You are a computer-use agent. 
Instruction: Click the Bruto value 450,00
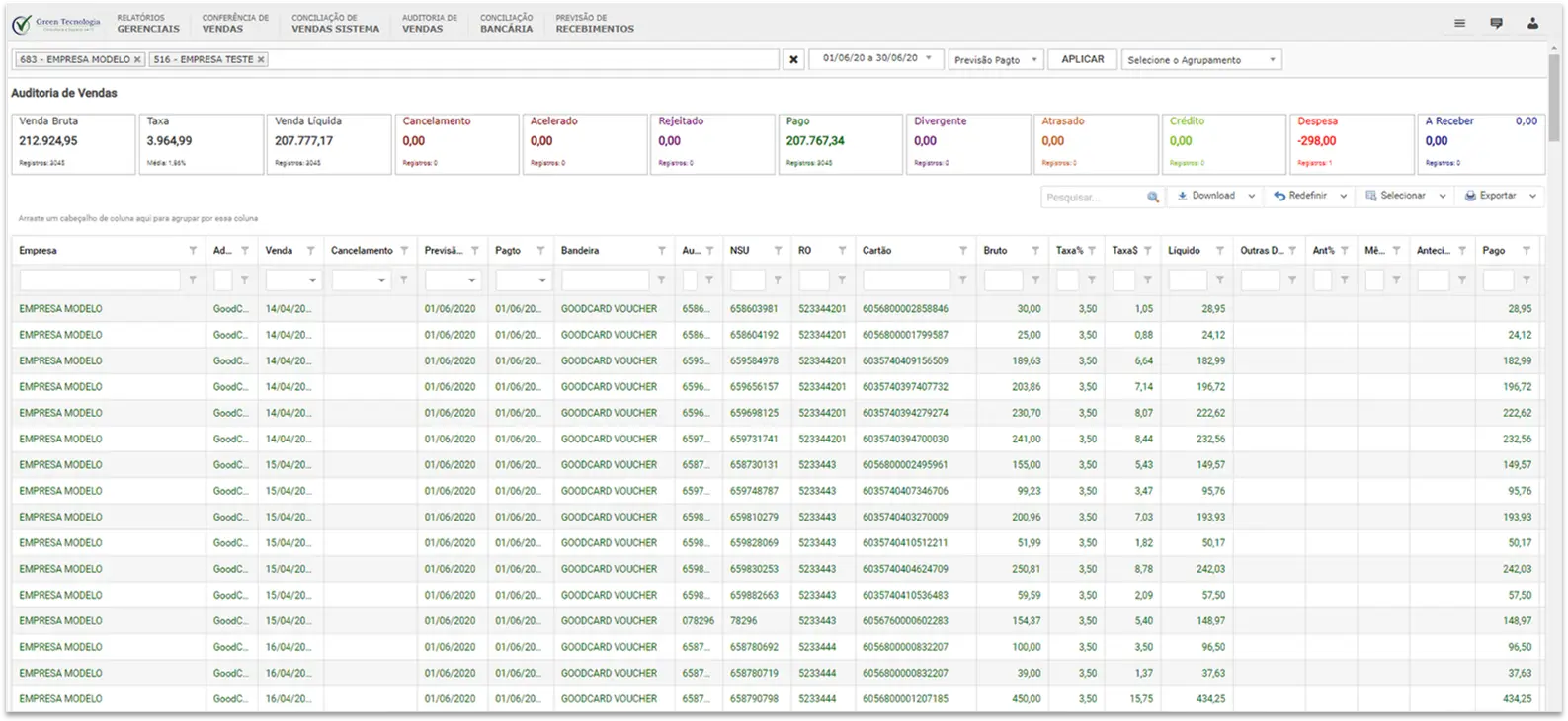1026,699
